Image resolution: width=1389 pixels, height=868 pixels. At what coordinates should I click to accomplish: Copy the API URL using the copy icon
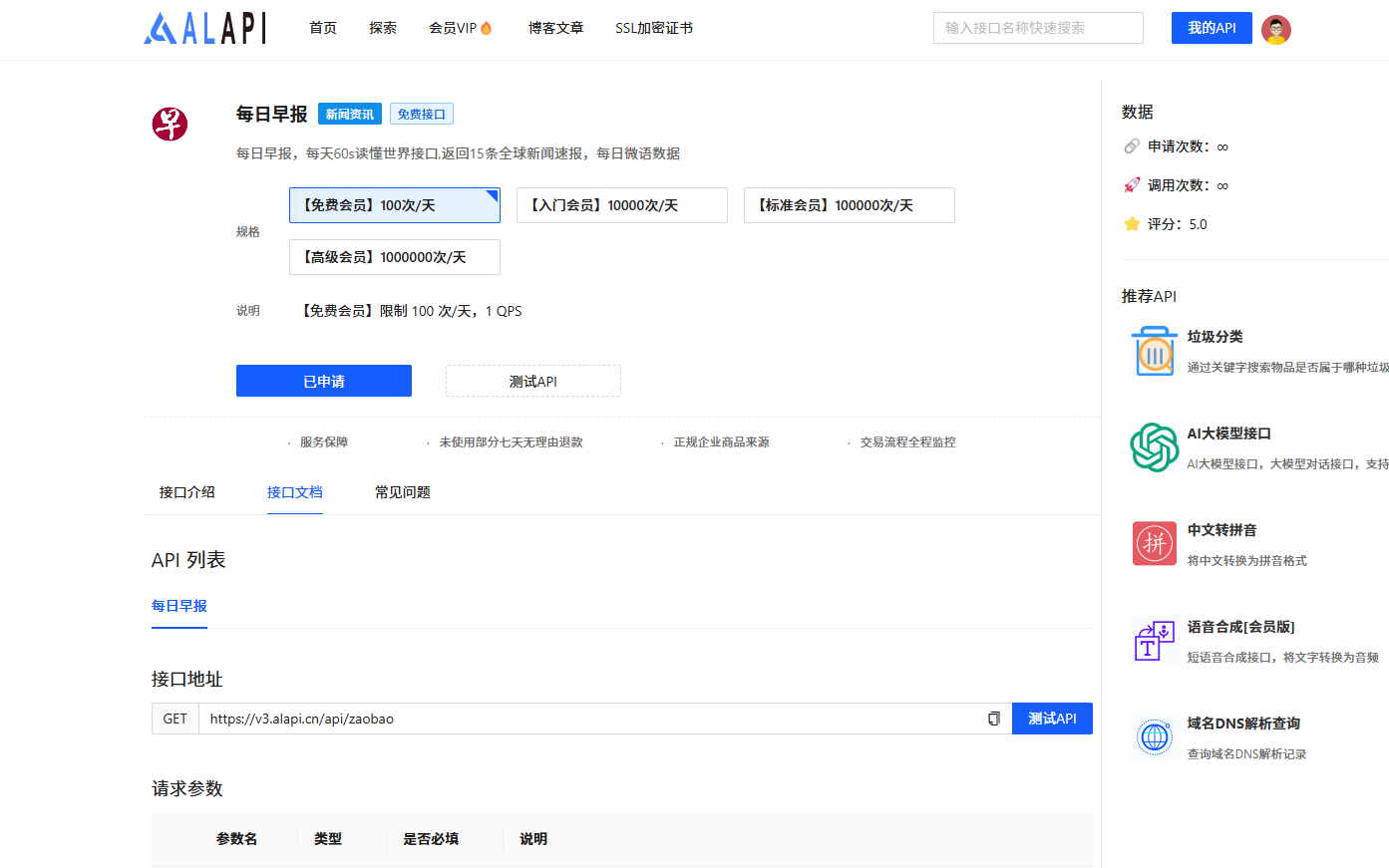(993, 718)
